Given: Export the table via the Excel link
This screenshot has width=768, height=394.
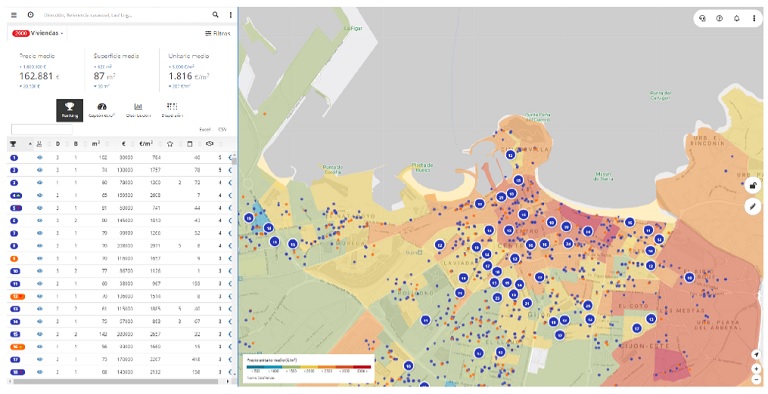Looking at the screenshot, I should point(205,130).
